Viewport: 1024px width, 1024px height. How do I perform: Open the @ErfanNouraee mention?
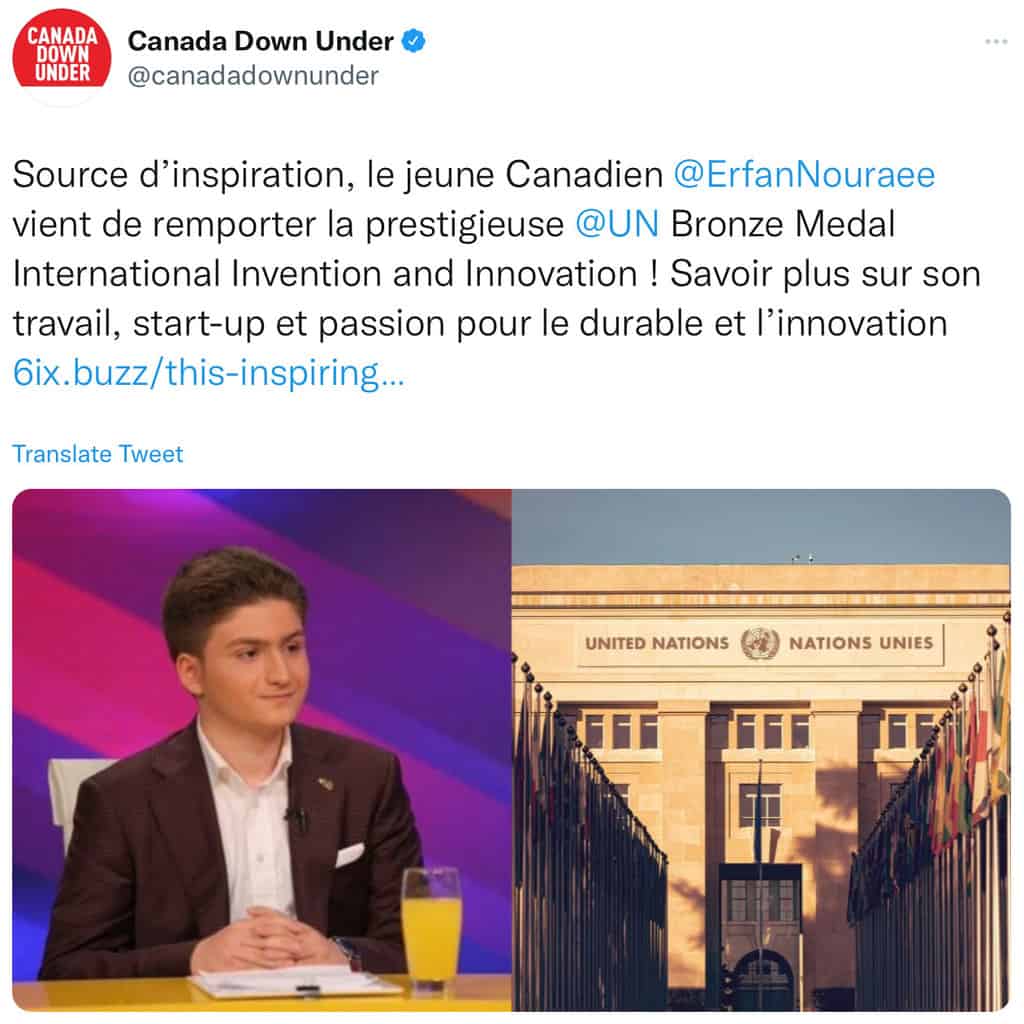coord(804,174)
